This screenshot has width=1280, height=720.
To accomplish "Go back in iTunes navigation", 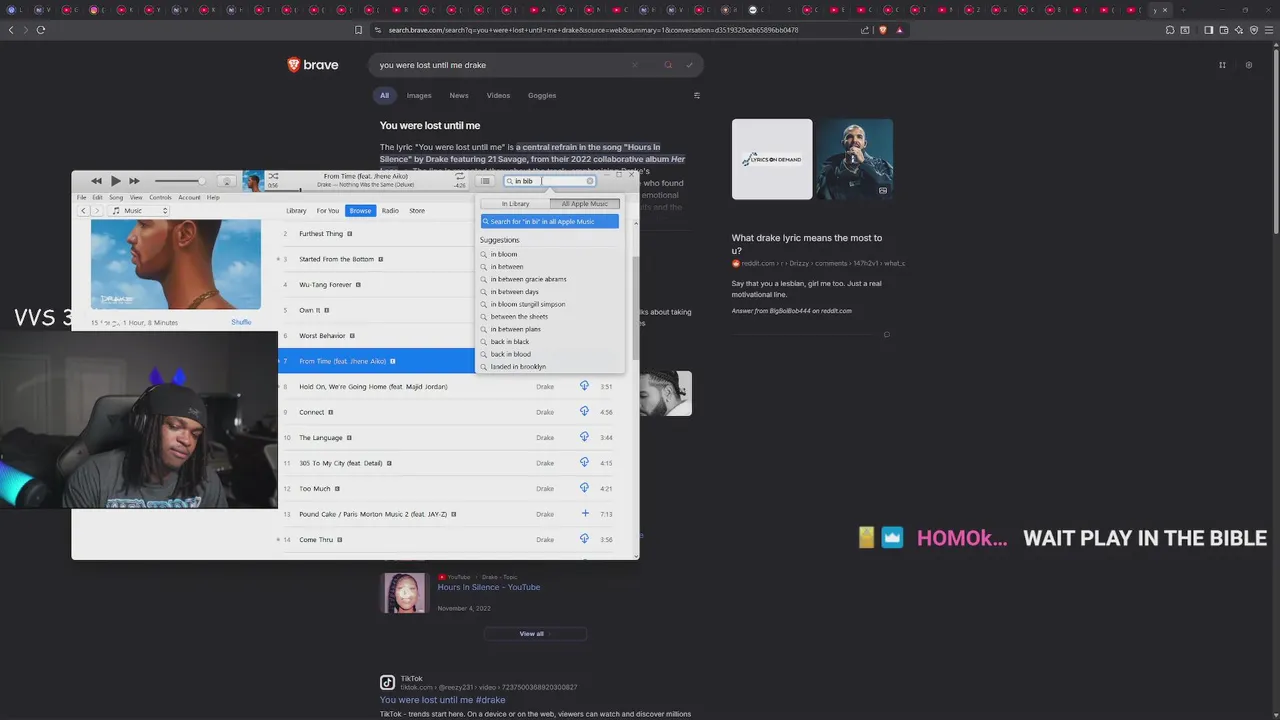I will pos(84,211).
